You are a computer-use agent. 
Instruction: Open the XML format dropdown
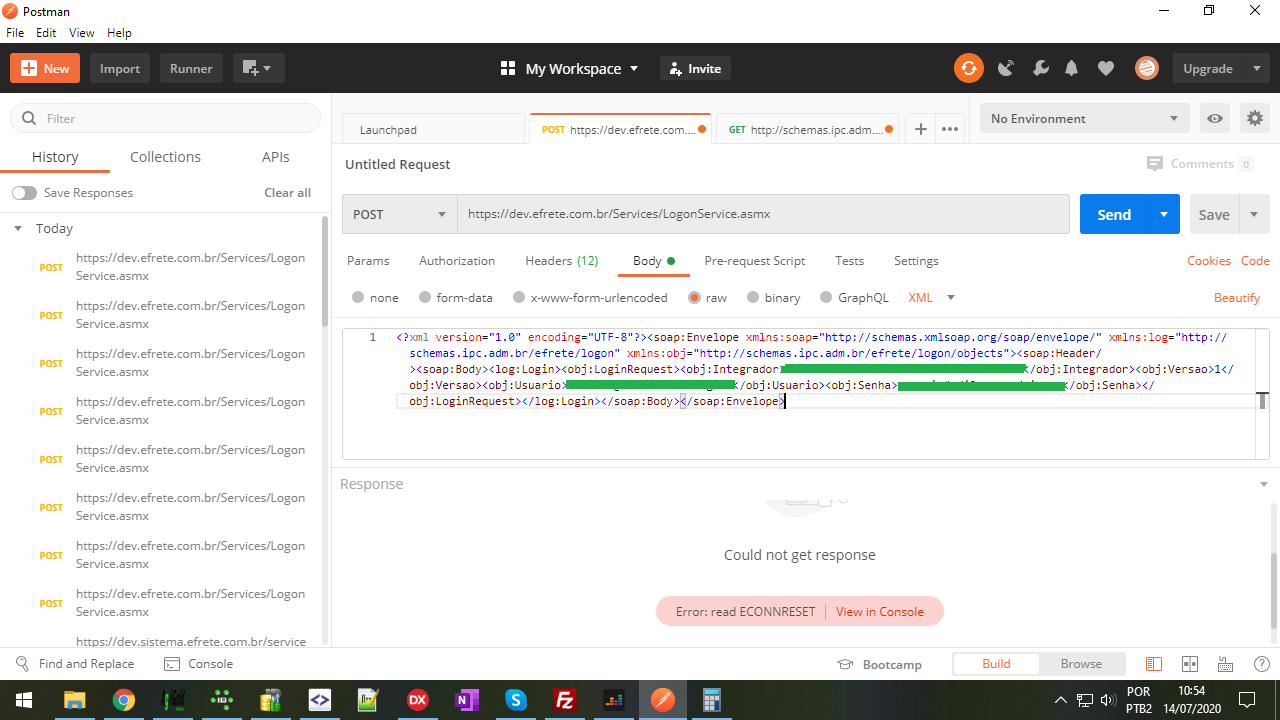(931, 298)
